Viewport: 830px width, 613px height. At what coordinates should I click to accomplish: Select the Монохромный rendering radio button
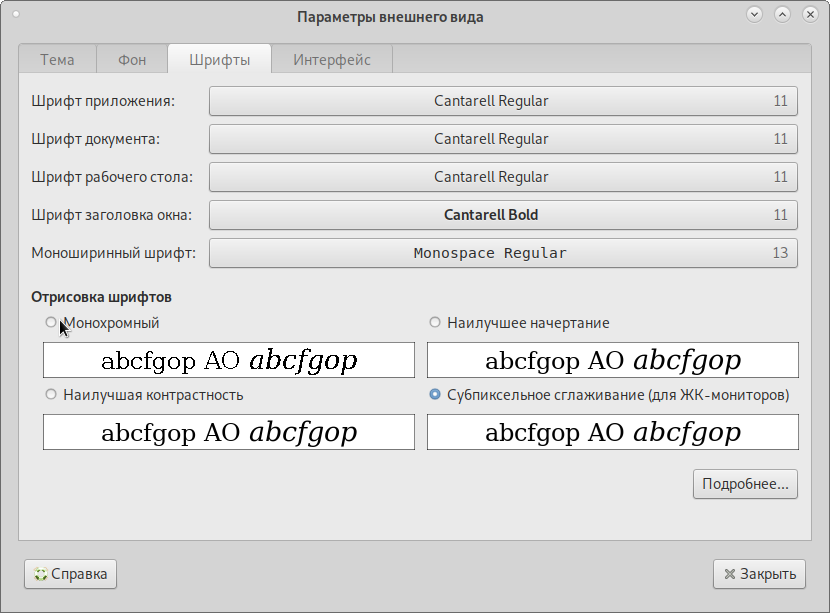pos(51,323)
